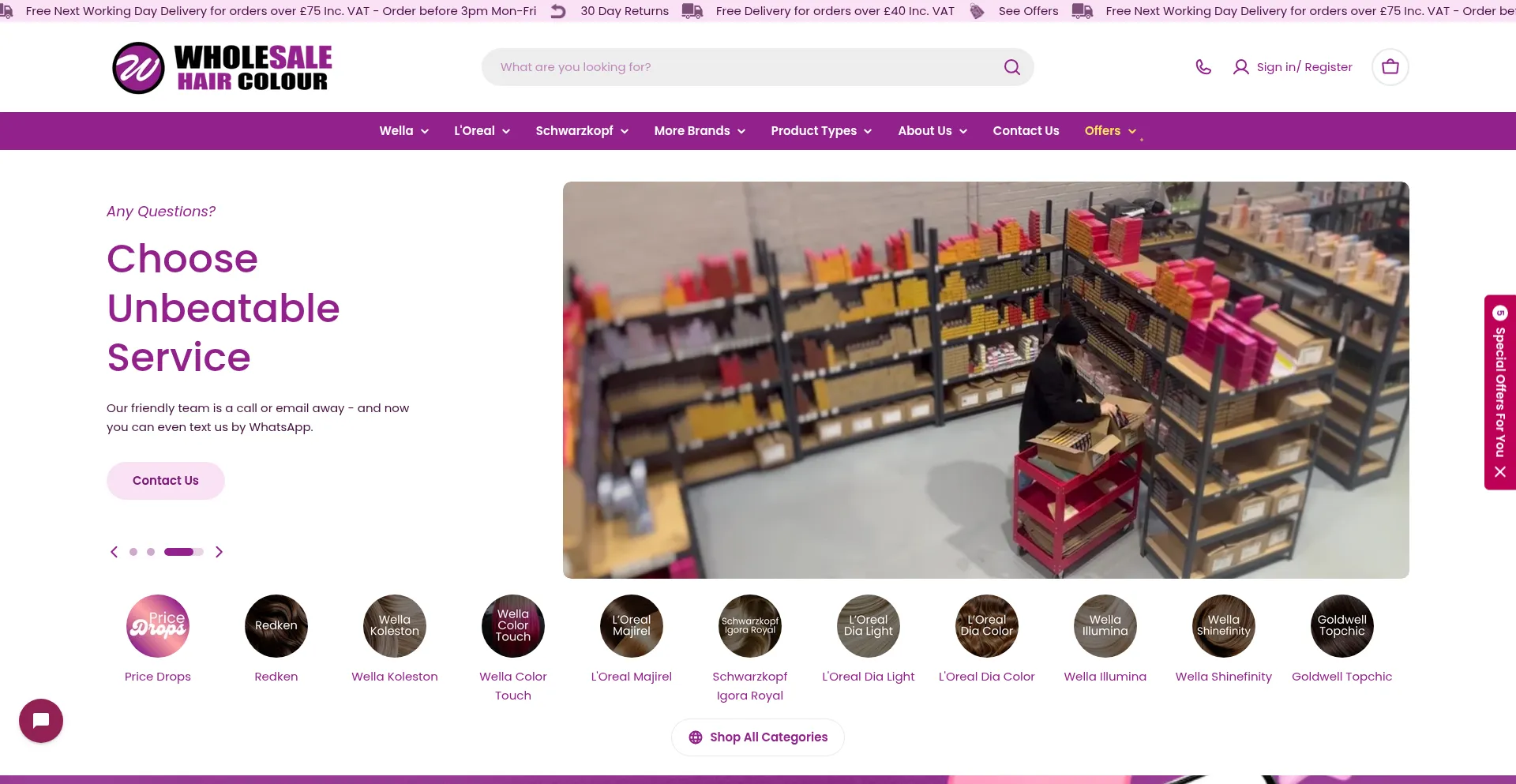
Task: Select the second carousel dot
Action: coord(151,552)
